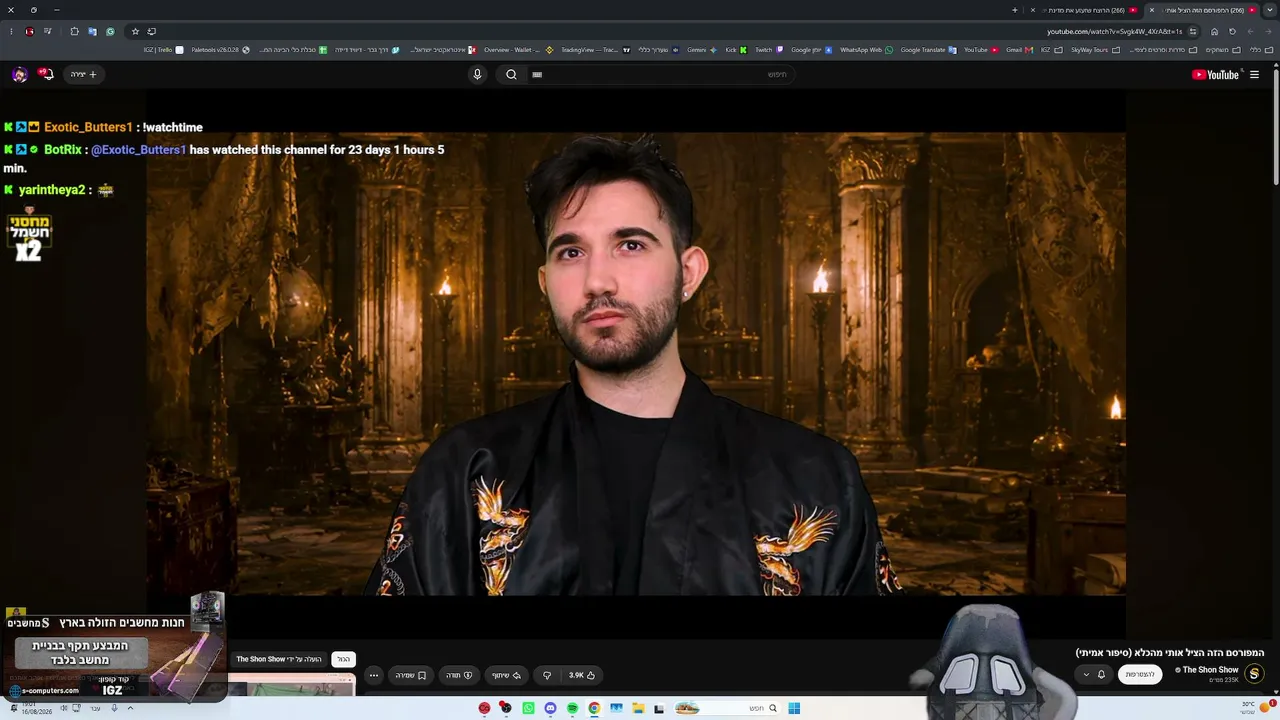The image size is (1280, 720).
Task: Open the YouTube guide hamburger menu
Action: (1254, 75)
